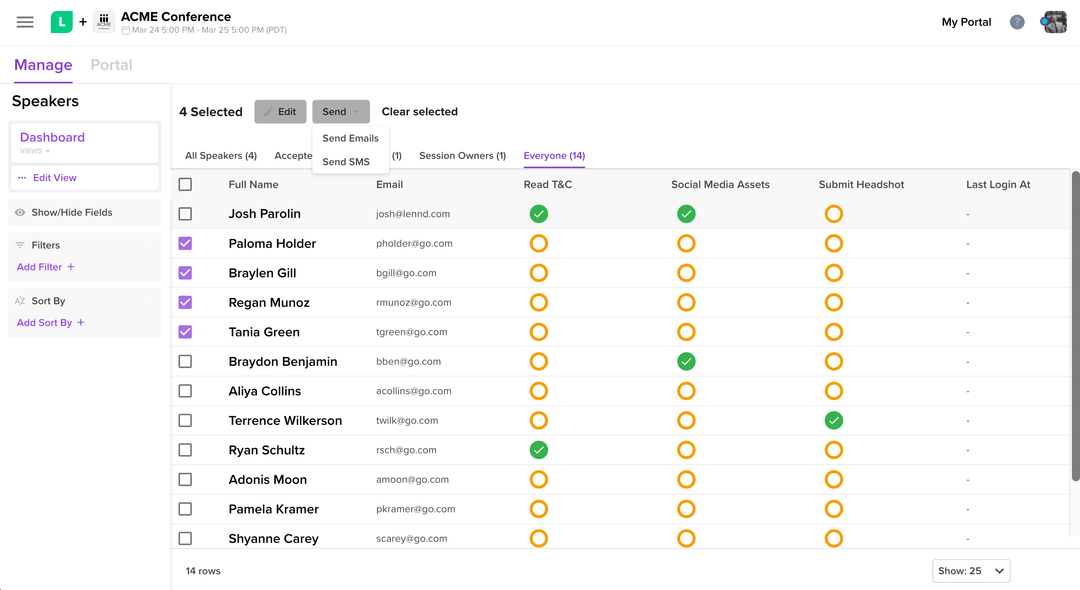This screenshot has width=1080, height=590.
Task: Click Josh Parolin's green Read T&C checkmark
Action: pyautogui.click(x=538, y=213)
